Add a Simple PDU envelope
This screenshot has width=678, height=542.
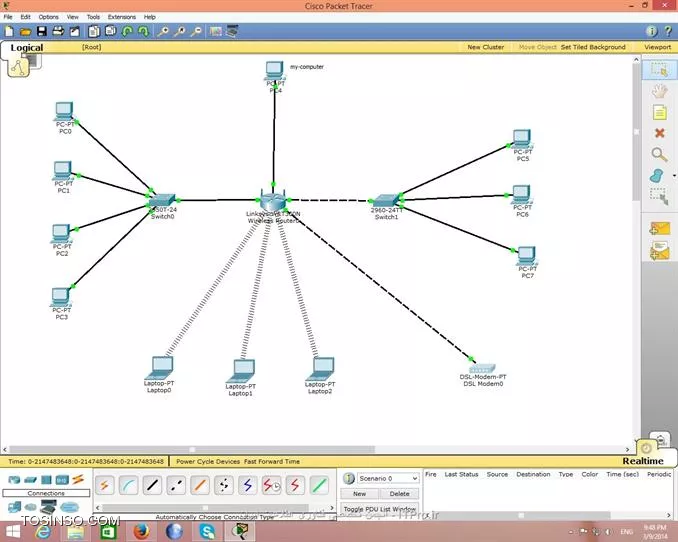660,228
